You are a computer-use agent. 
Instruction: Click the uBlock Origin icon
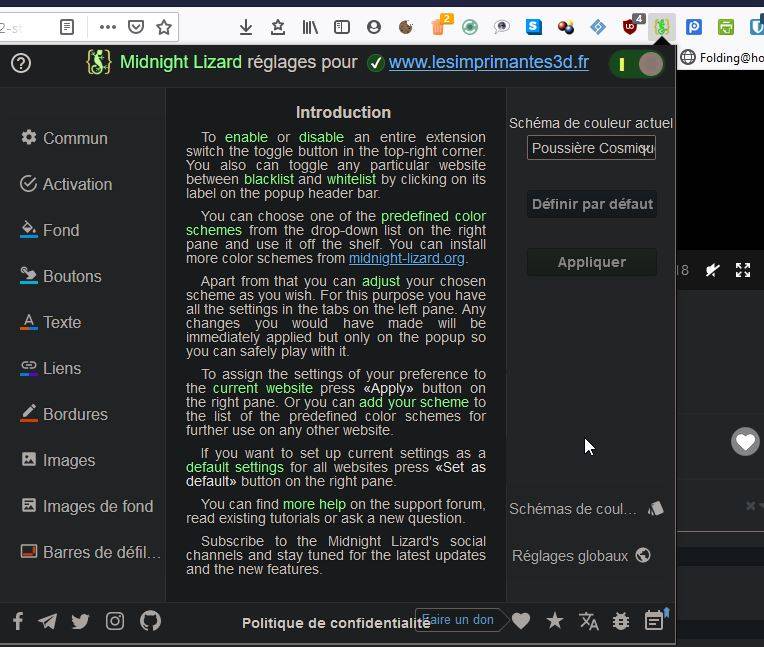click(630, 27)
